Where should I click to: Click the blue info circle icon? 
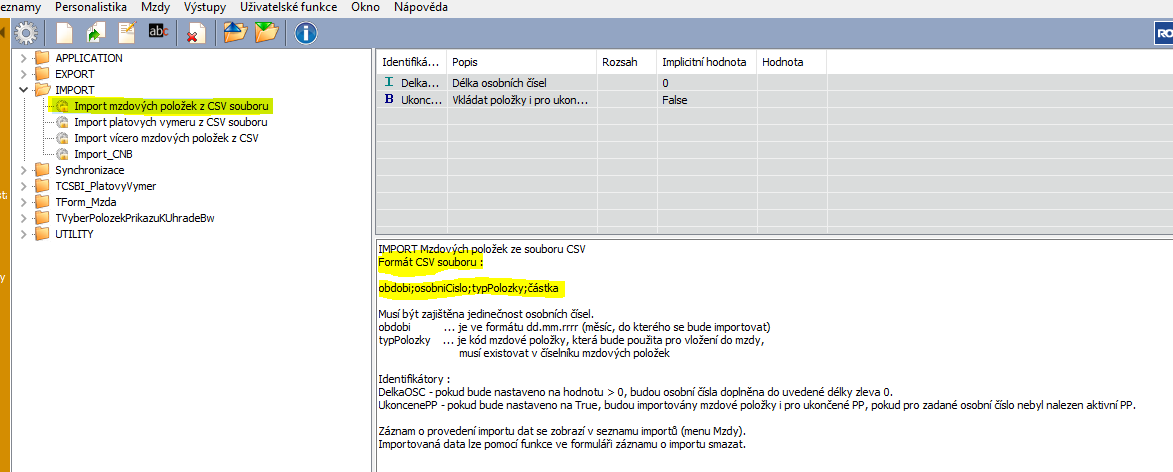tap(305, 33)
